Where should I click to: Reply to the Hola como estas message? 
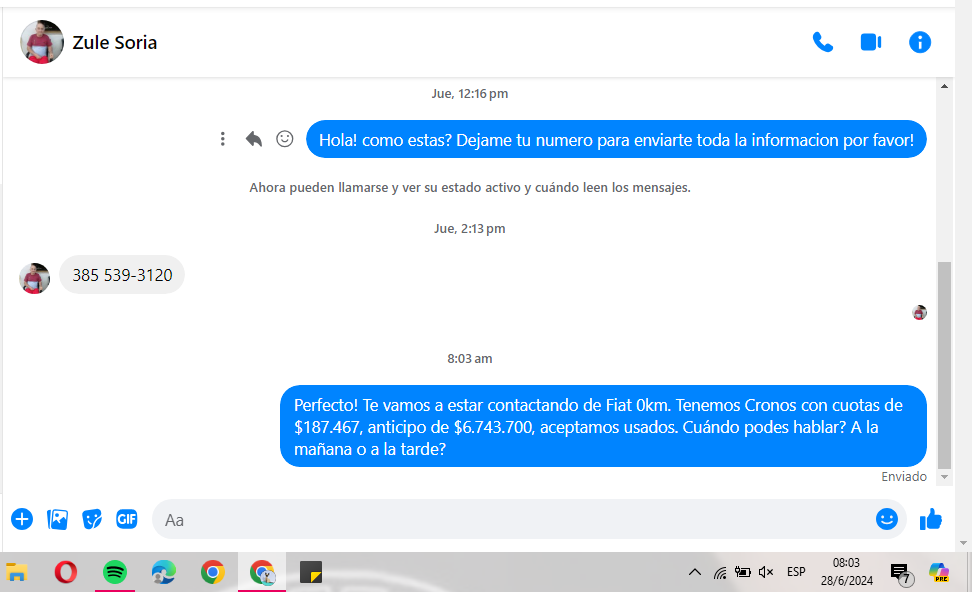(x=254, y=139)
